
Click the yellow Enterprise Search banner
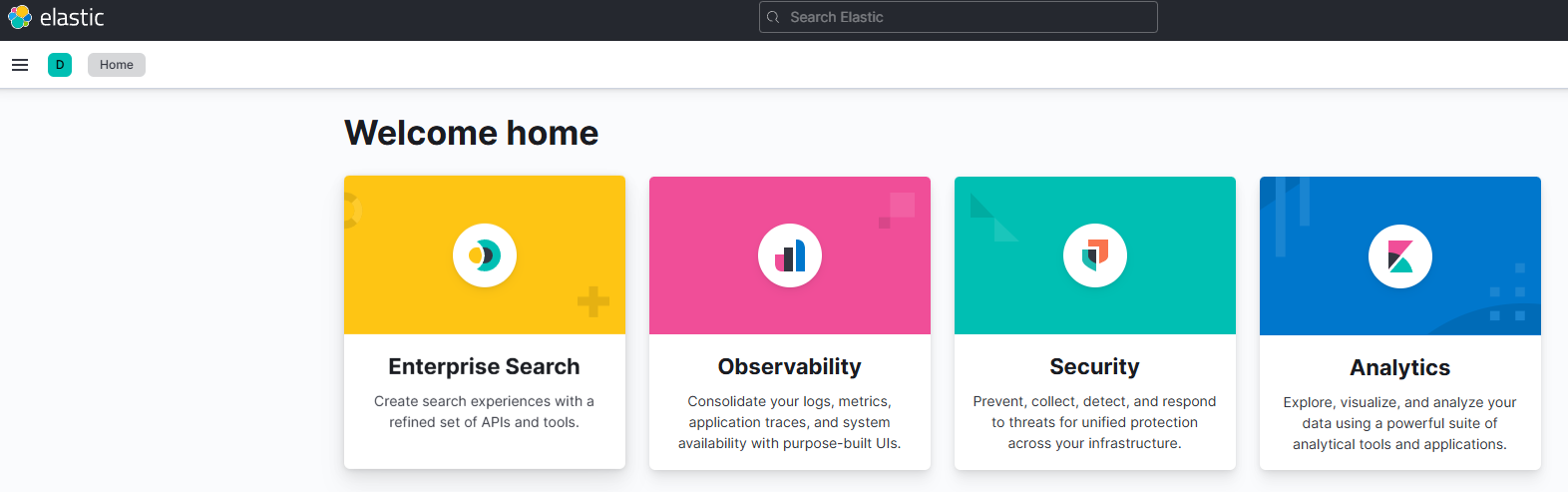(x=485, y=255)
